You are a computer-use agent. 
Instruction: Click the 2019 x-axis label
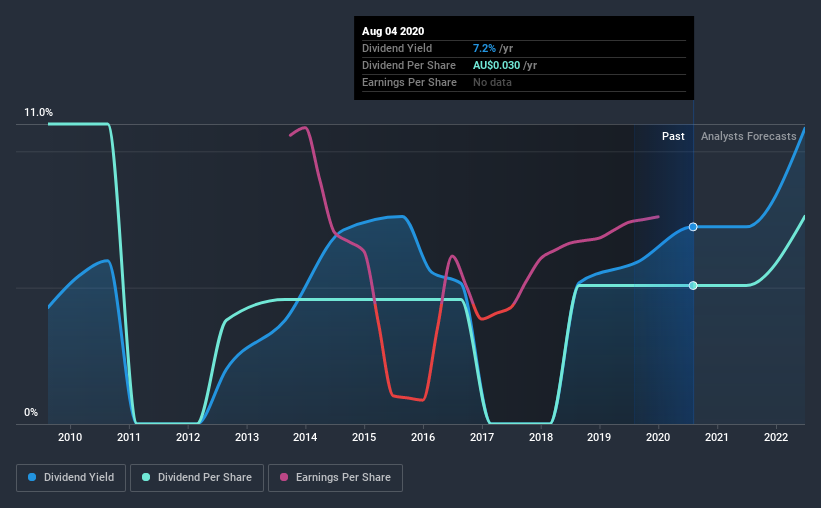click(599, 437)
